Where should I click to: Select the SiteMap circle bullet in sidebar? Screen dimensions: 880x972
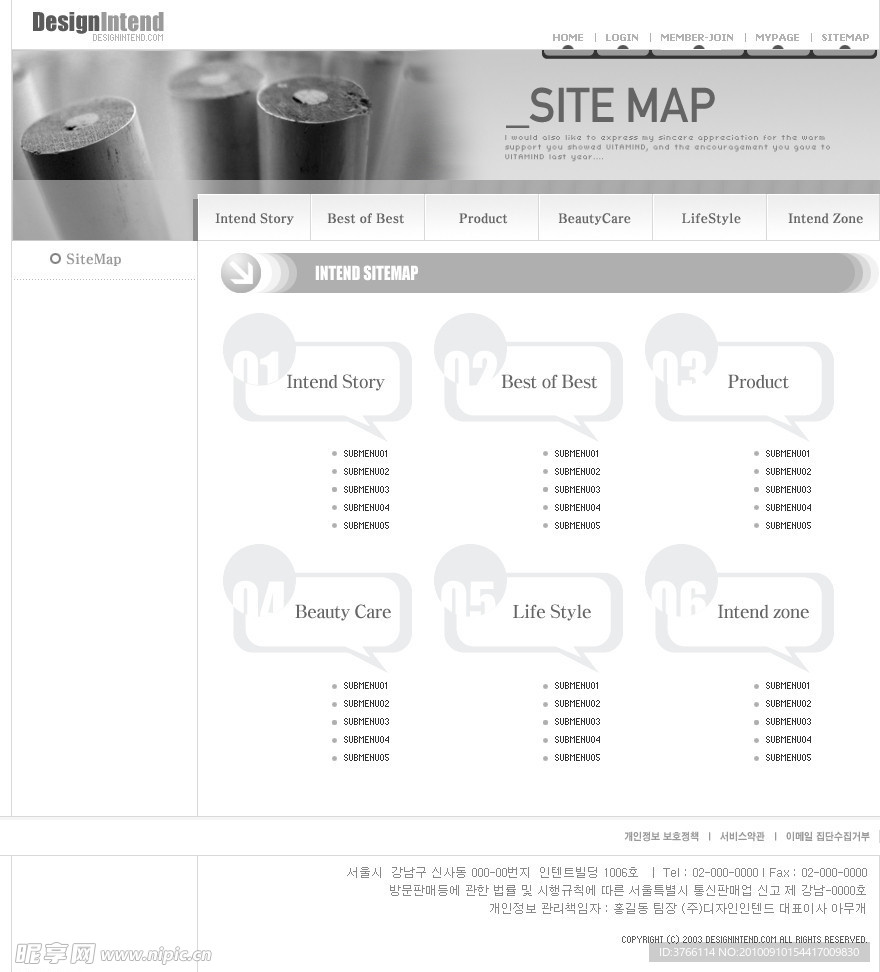[55, 258]
